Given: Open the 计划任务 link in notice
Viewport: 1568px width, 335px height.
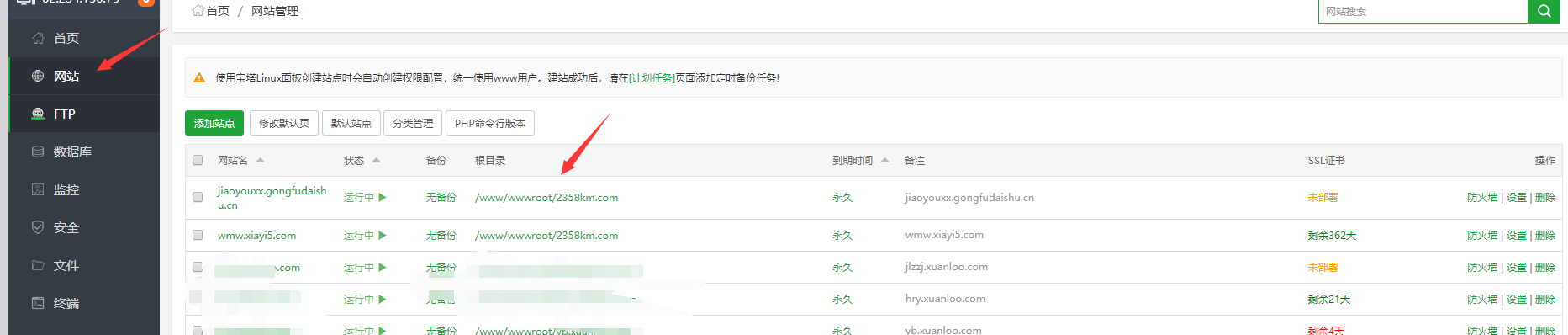Looking at the screenshot, I should tap(652, 77).
